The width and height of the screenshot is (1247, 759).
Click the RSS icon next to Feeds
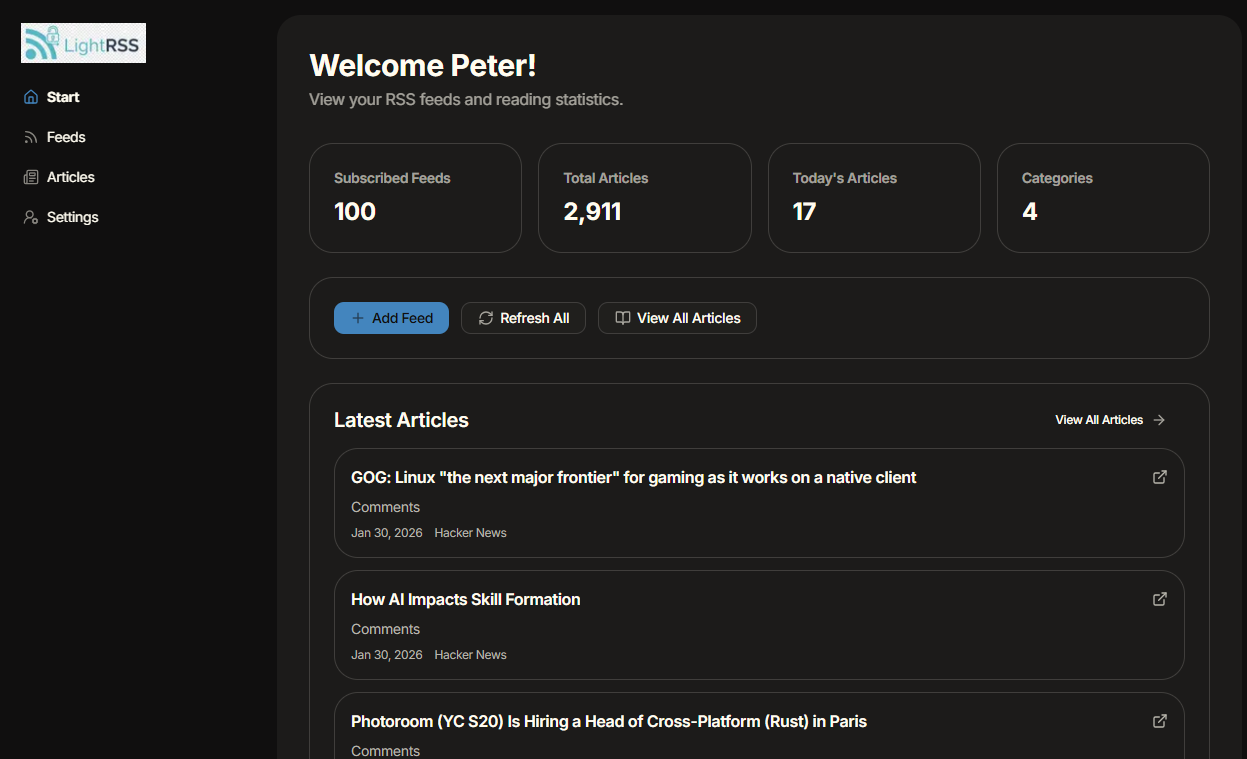(x=30, y=137)
